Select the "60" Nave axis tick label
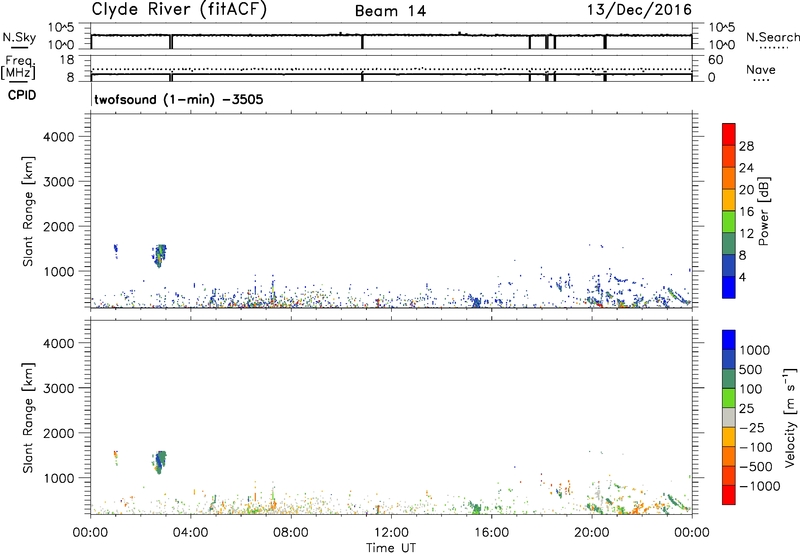Image resolution: width=800 pixels, height=554 pixels. tap(715, 60)
